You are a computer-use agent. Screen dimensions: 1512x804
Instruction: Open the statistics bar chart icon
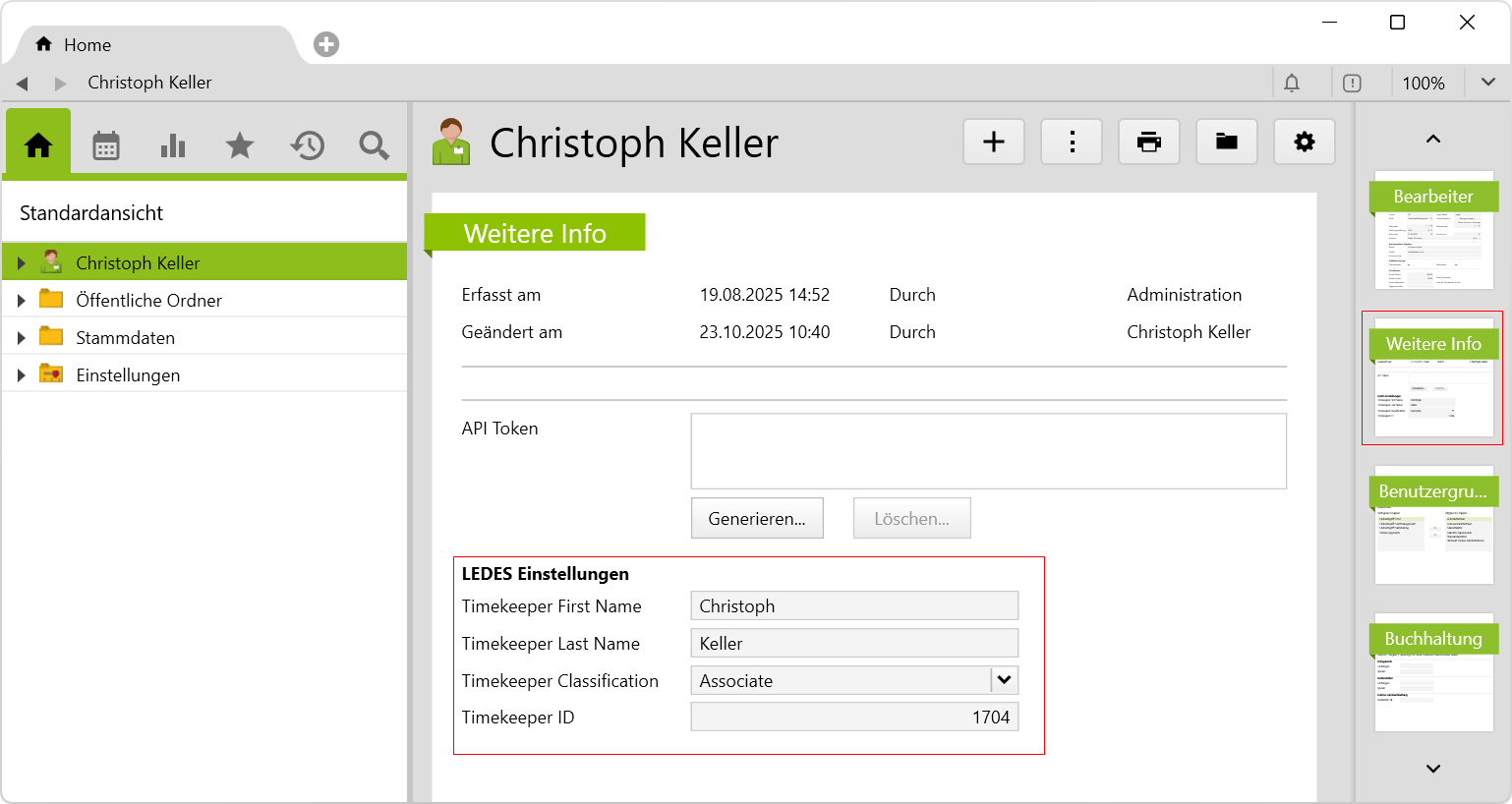click(173, 145)
